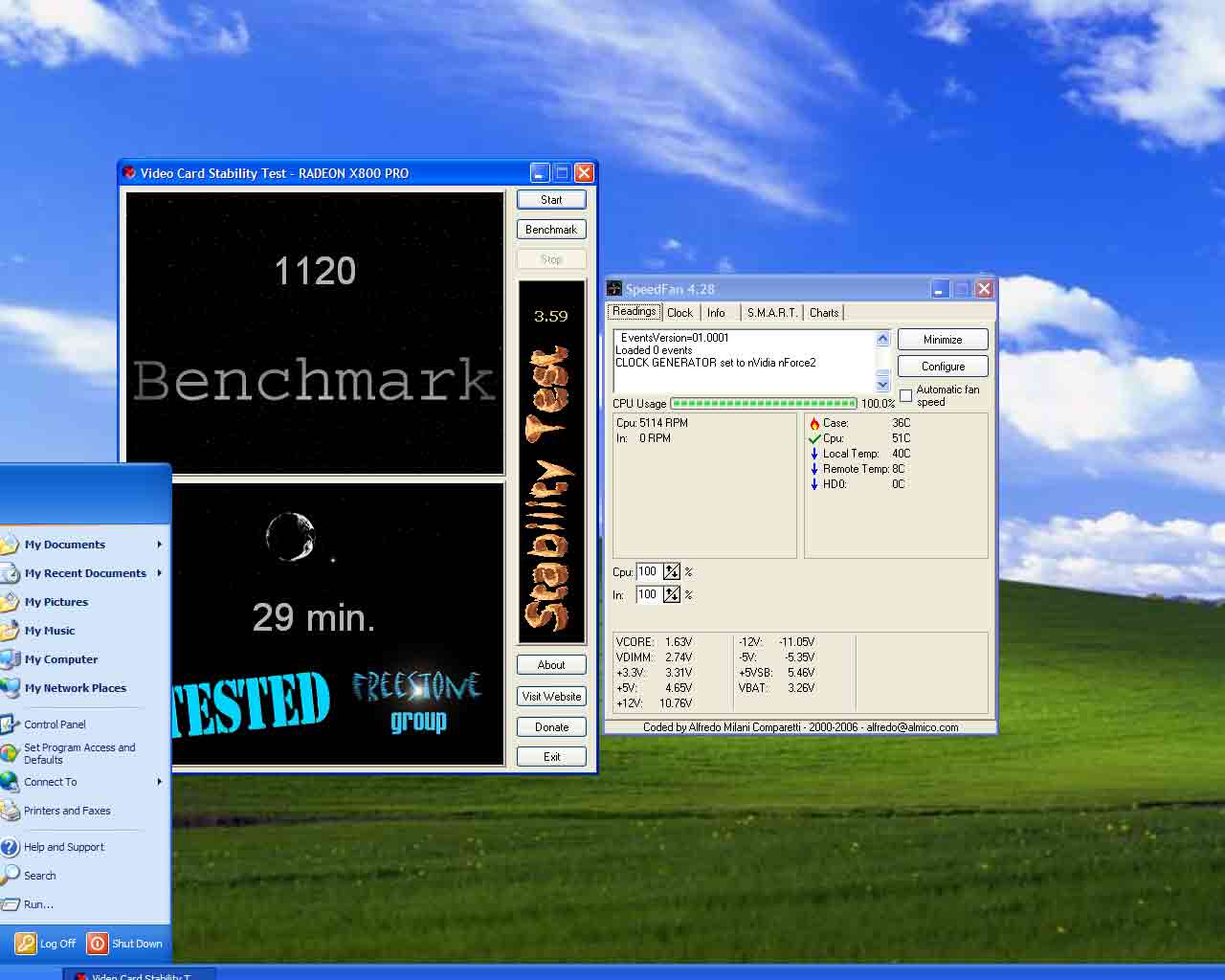Click the Cpu temperature green check icon
The image size is (1225, 980).
tap(814, 438)
